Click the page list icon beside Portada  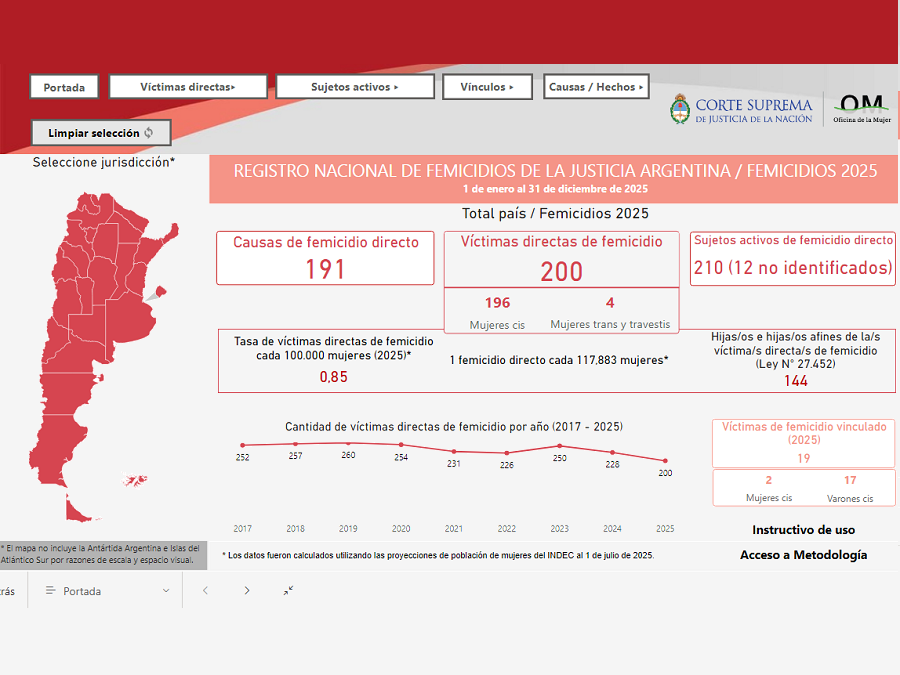tap(51, 591)
